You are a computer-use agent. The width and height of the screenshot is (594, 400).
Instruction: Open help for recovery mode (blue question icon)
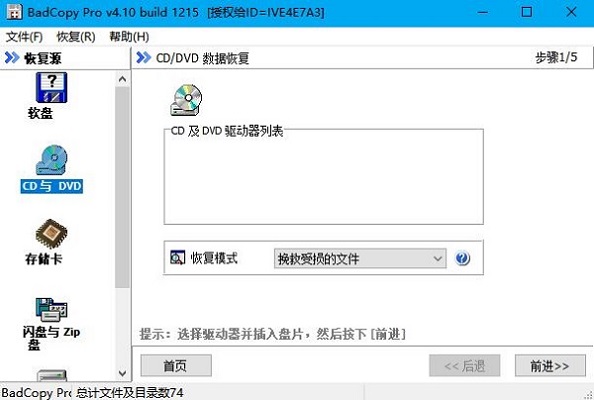(x=462, y=258)
